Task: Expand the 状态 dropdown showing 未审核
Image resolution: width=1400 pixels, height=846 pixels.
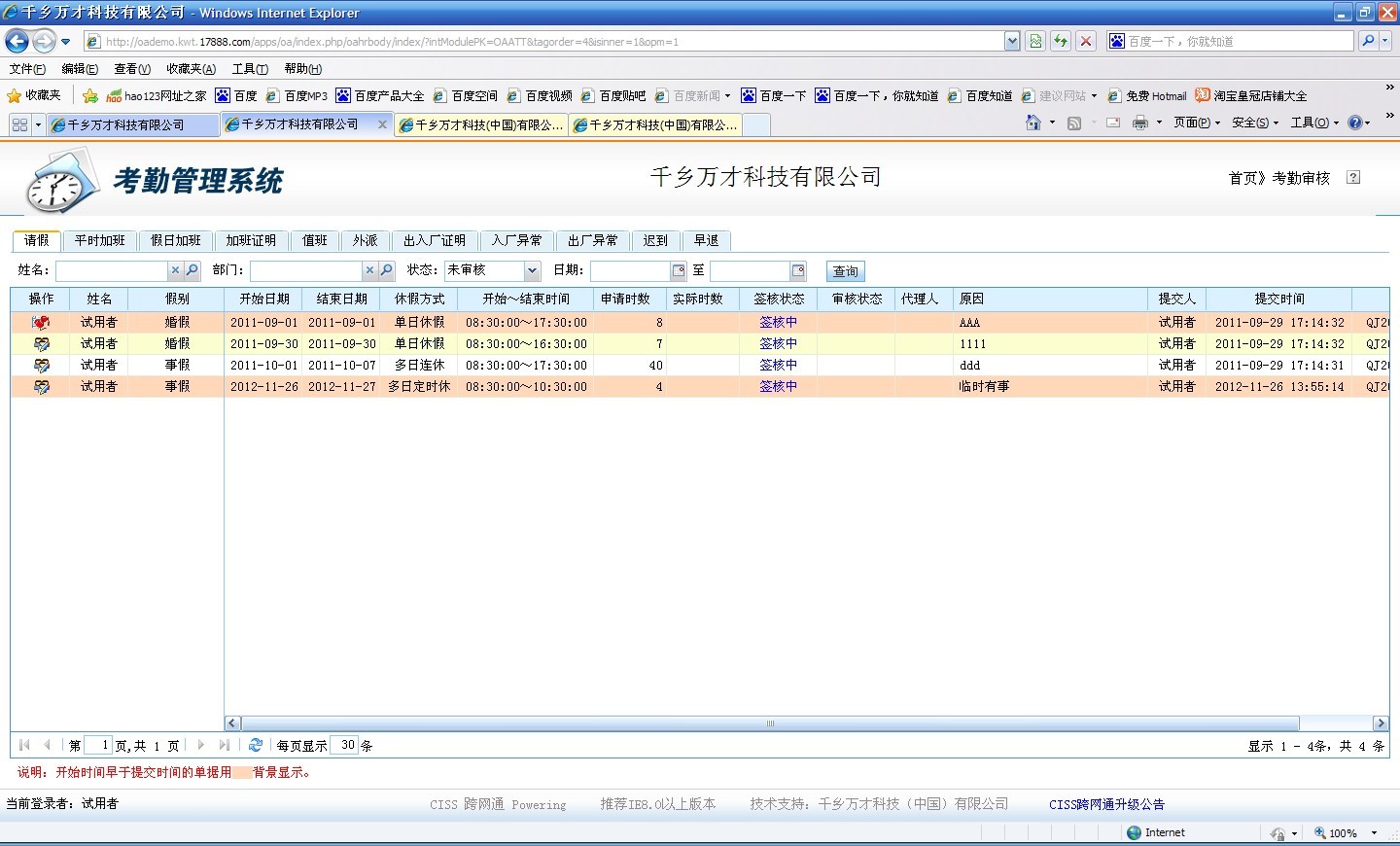Action: tap(532, 270)
